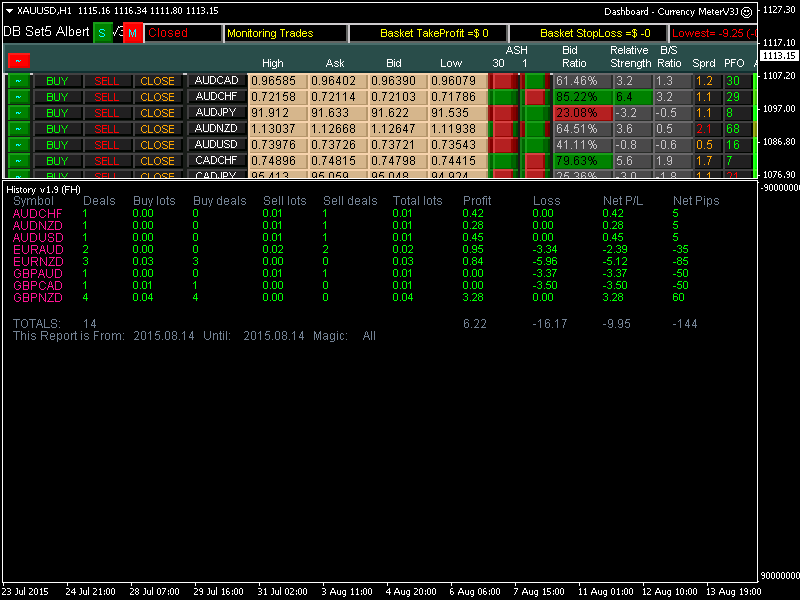Click the 1113.15 current price label on the scale
Image resolution: width=800 pixels, height=600 pixels.
(x=779, y=55)
